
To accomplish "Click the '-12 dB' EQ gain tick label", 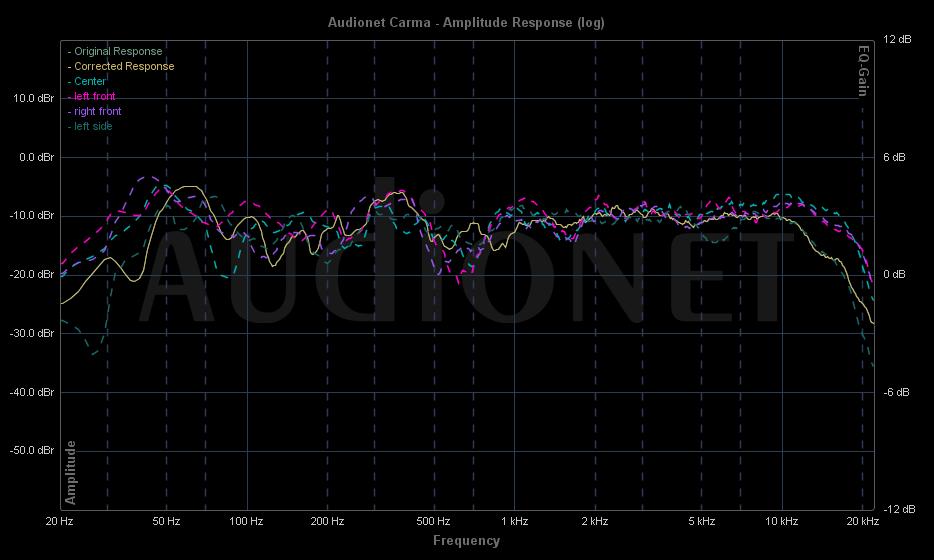I will click(x=899, y=509).
